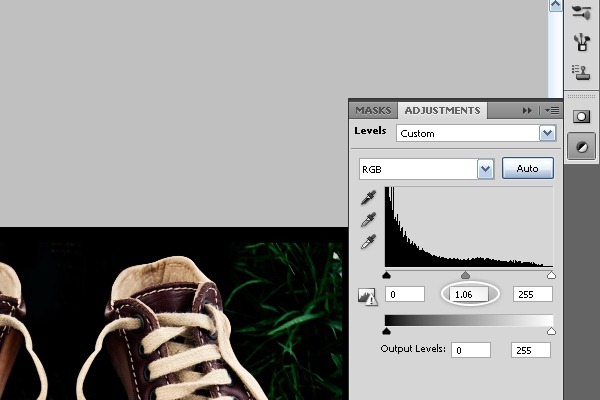Select the gray point eyedropper

pyautogui.click(x=369, y=219)
